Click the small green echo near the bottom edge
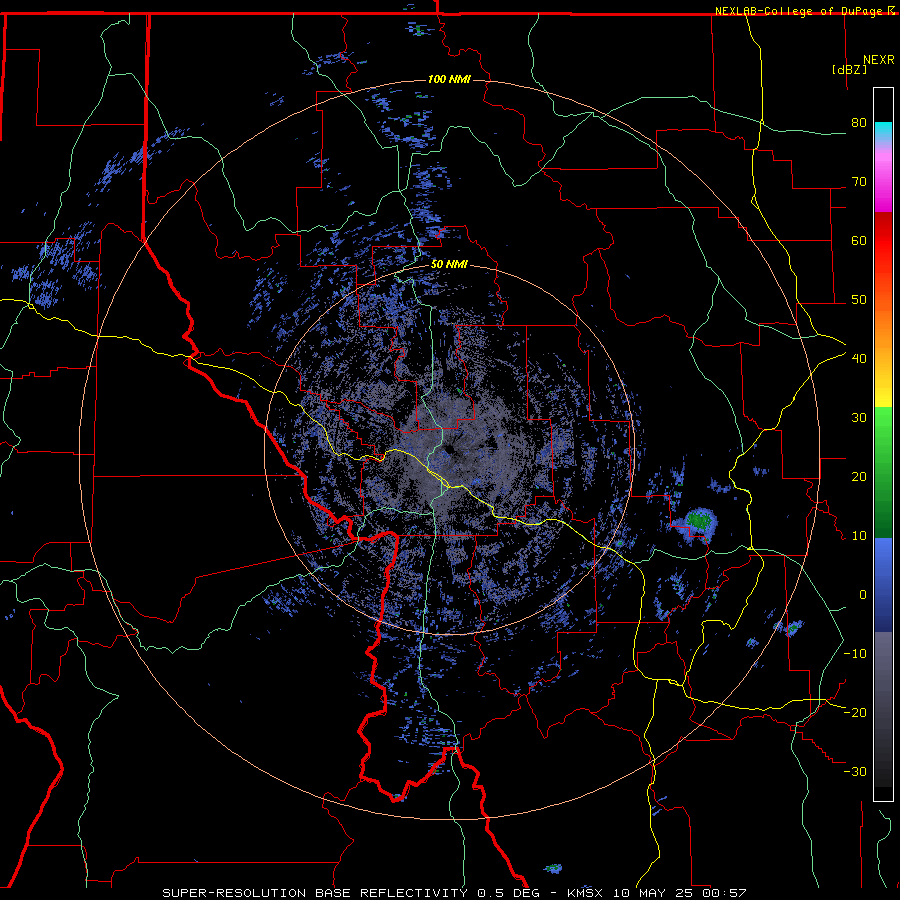900x900 pixels. [553, 868]
